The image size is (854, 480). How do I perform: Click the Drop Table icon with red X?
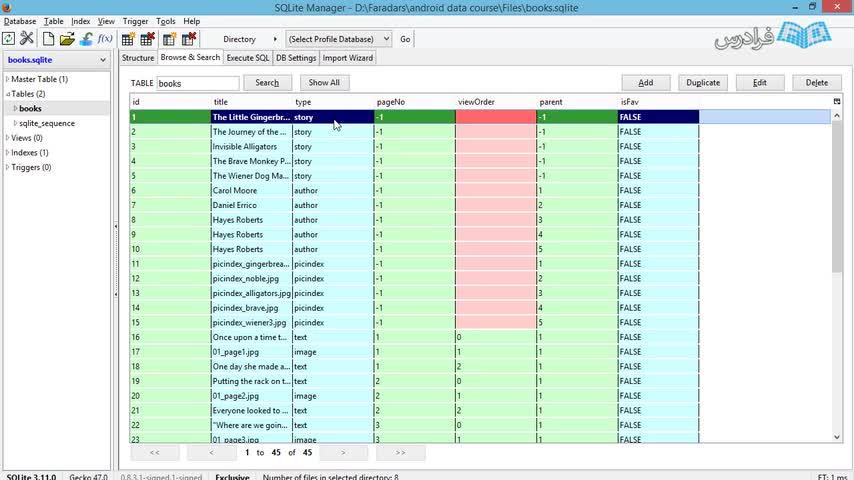pyautogui.click(x=148, y=39)
